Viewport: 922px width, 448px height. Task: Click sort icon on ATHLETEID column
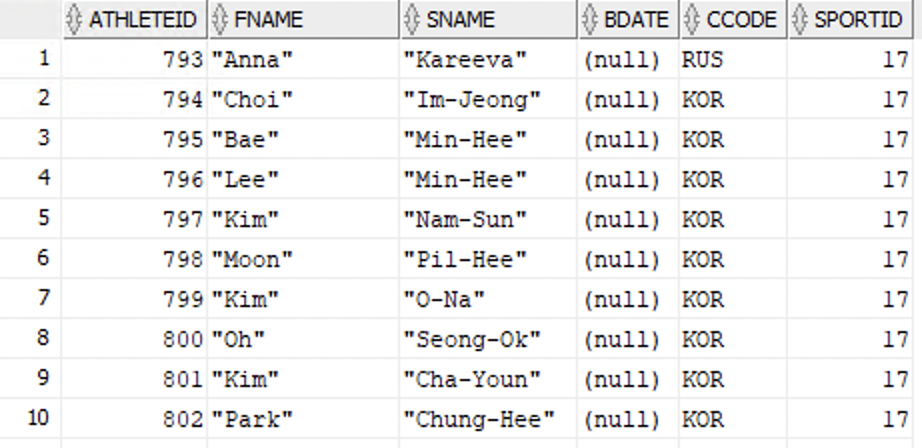pyautogui.click(x=73, y=20)
